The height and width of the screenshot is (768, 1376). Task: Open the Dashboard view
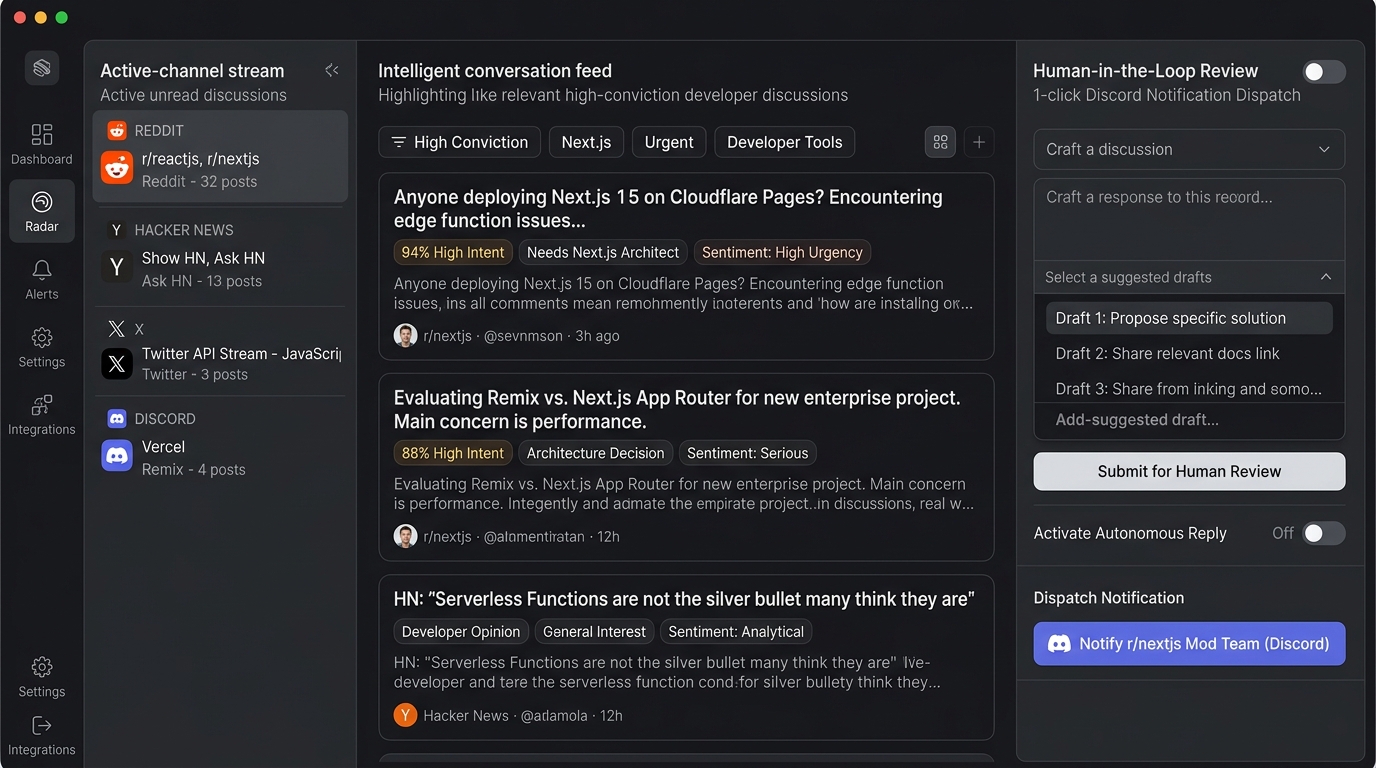click(42, 144)
